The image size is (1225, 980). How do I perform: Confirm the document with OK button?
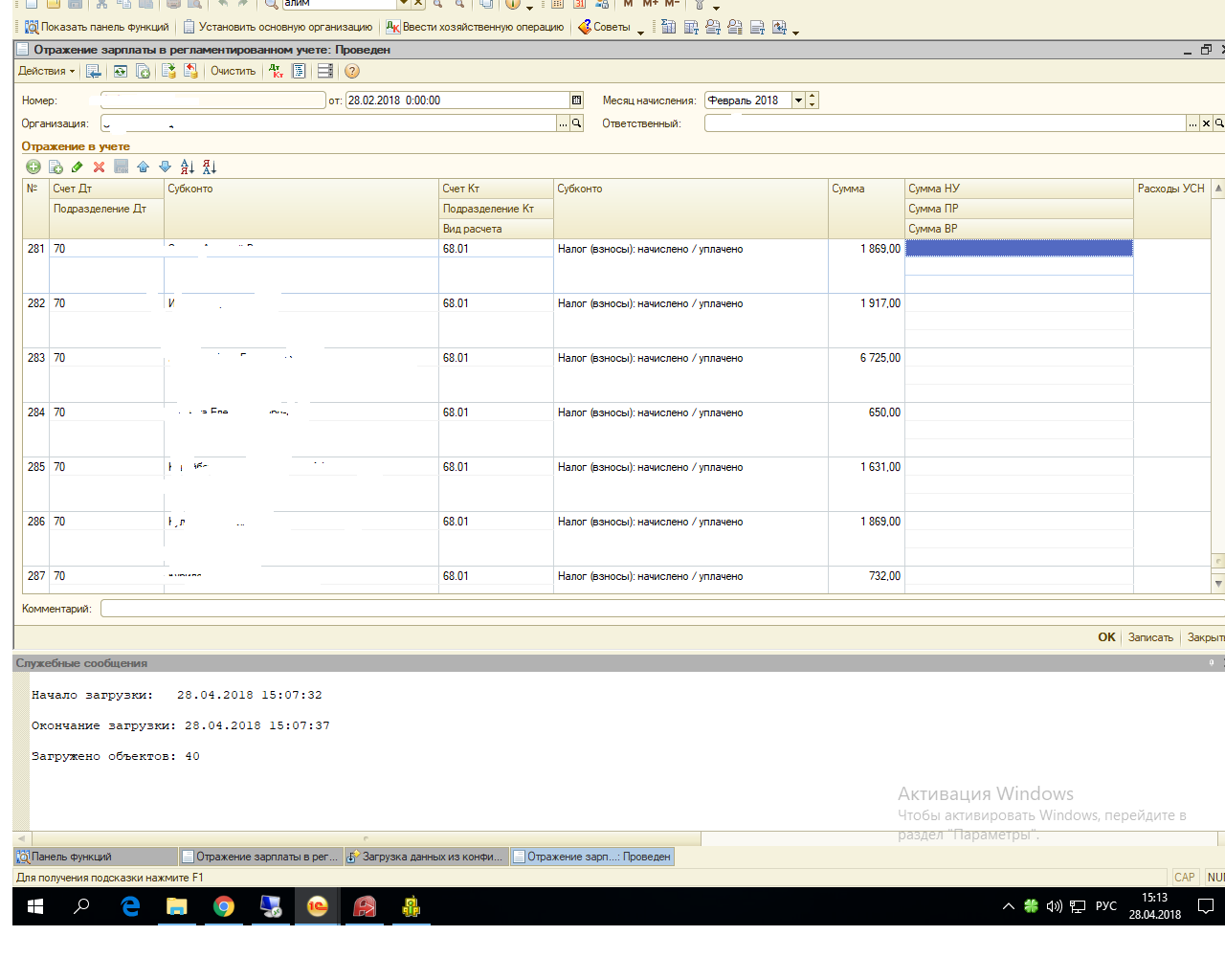[x=1106, y=637]
